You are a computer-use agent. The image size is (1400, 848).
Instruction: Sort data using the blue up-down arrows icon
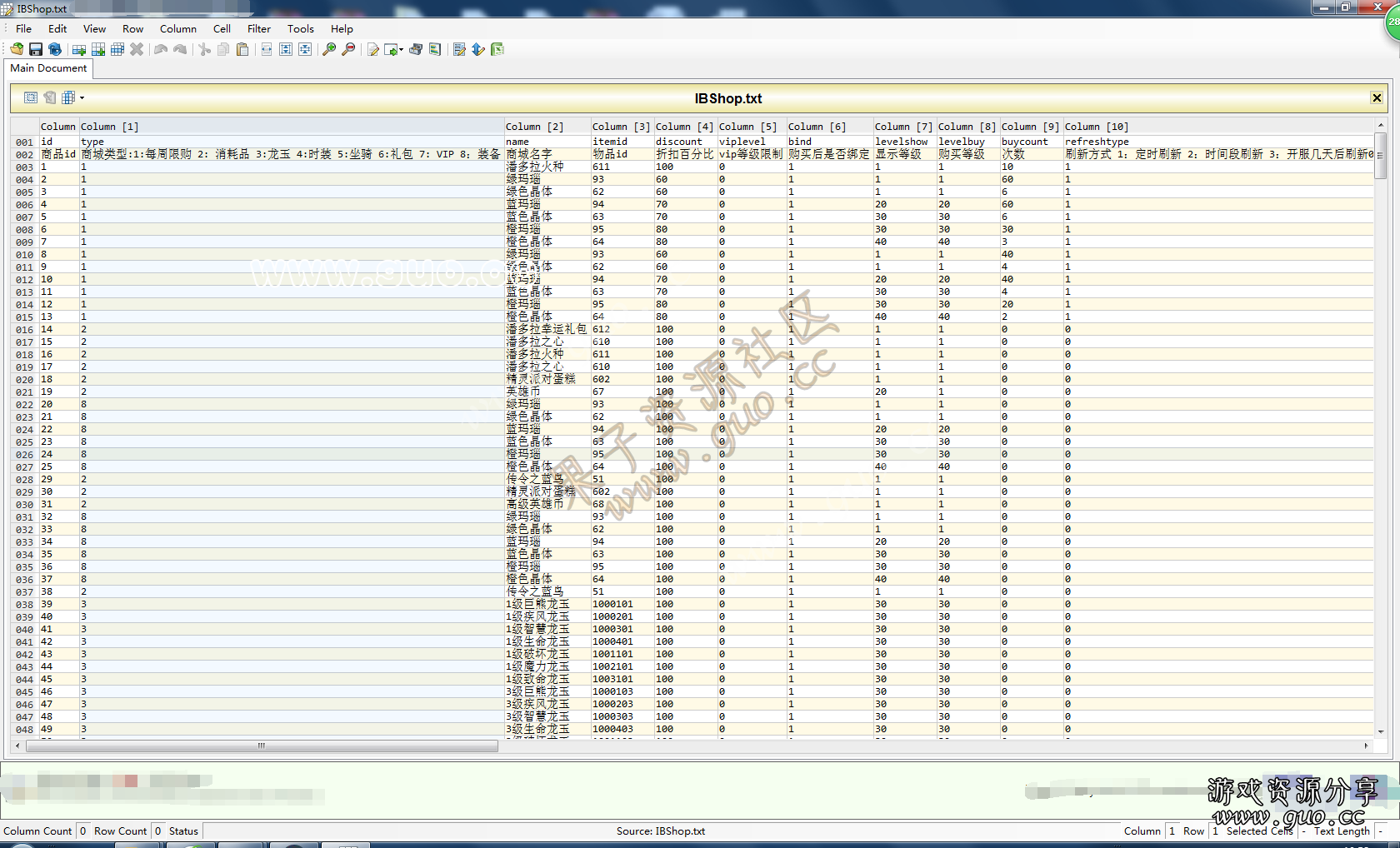click(x=477, y=49)
